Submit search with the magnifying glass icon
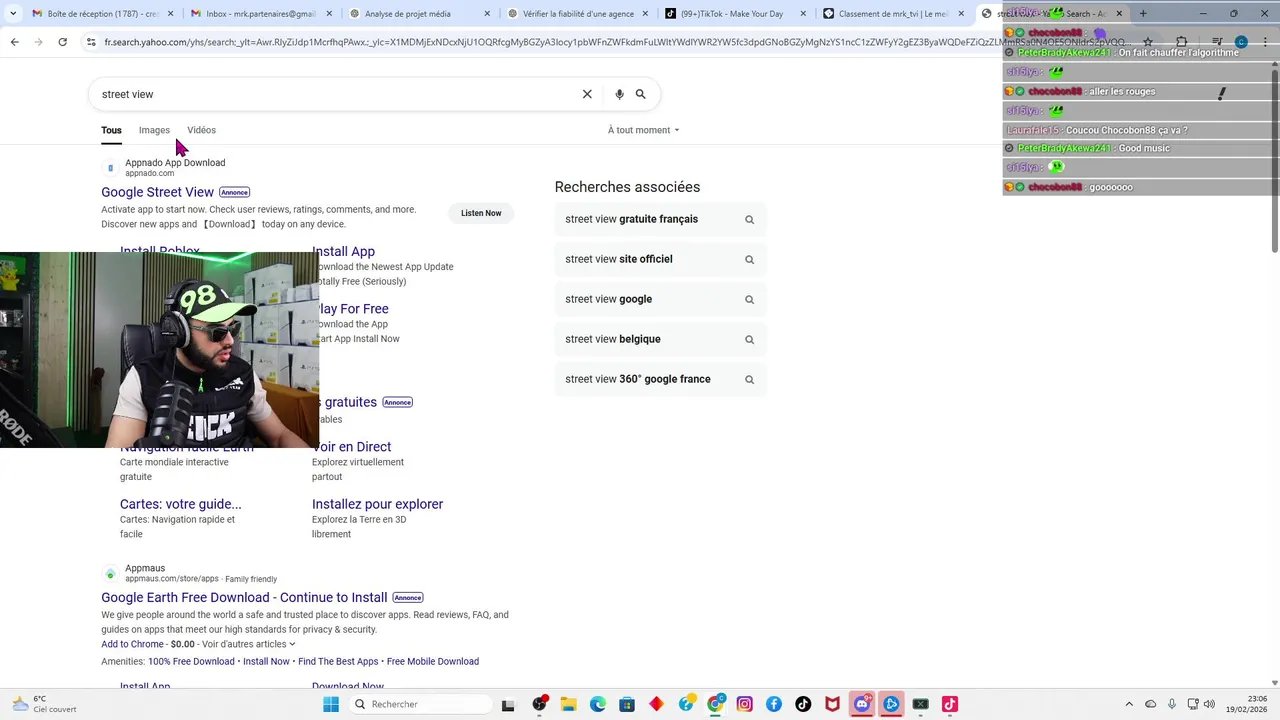Image resolution: width=1280 pixels, height=720 pixels. click(x=641, y=94)
